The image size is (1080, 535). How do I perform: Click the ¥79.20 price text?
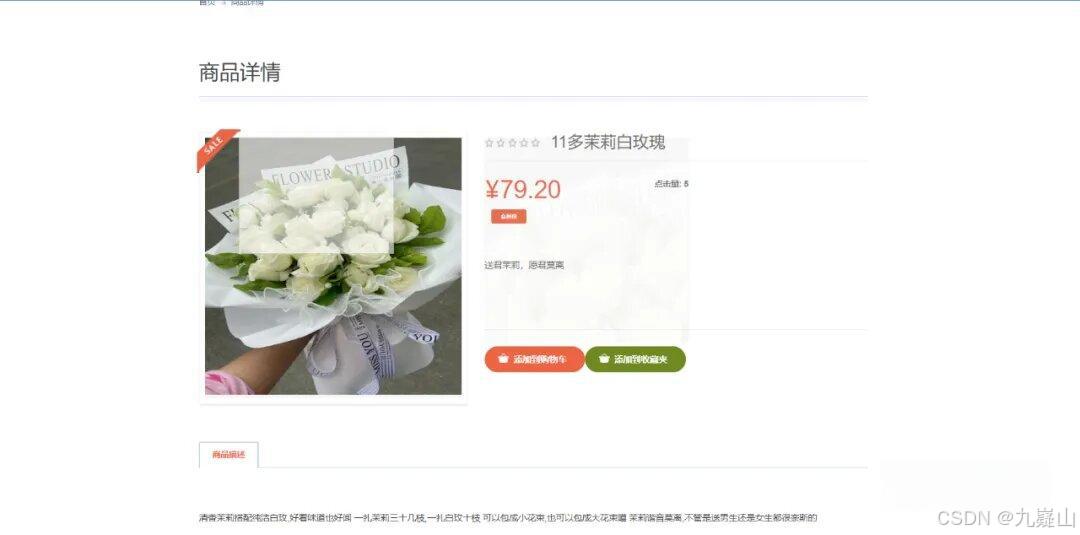pyautogui.click(x=523, y=189)
